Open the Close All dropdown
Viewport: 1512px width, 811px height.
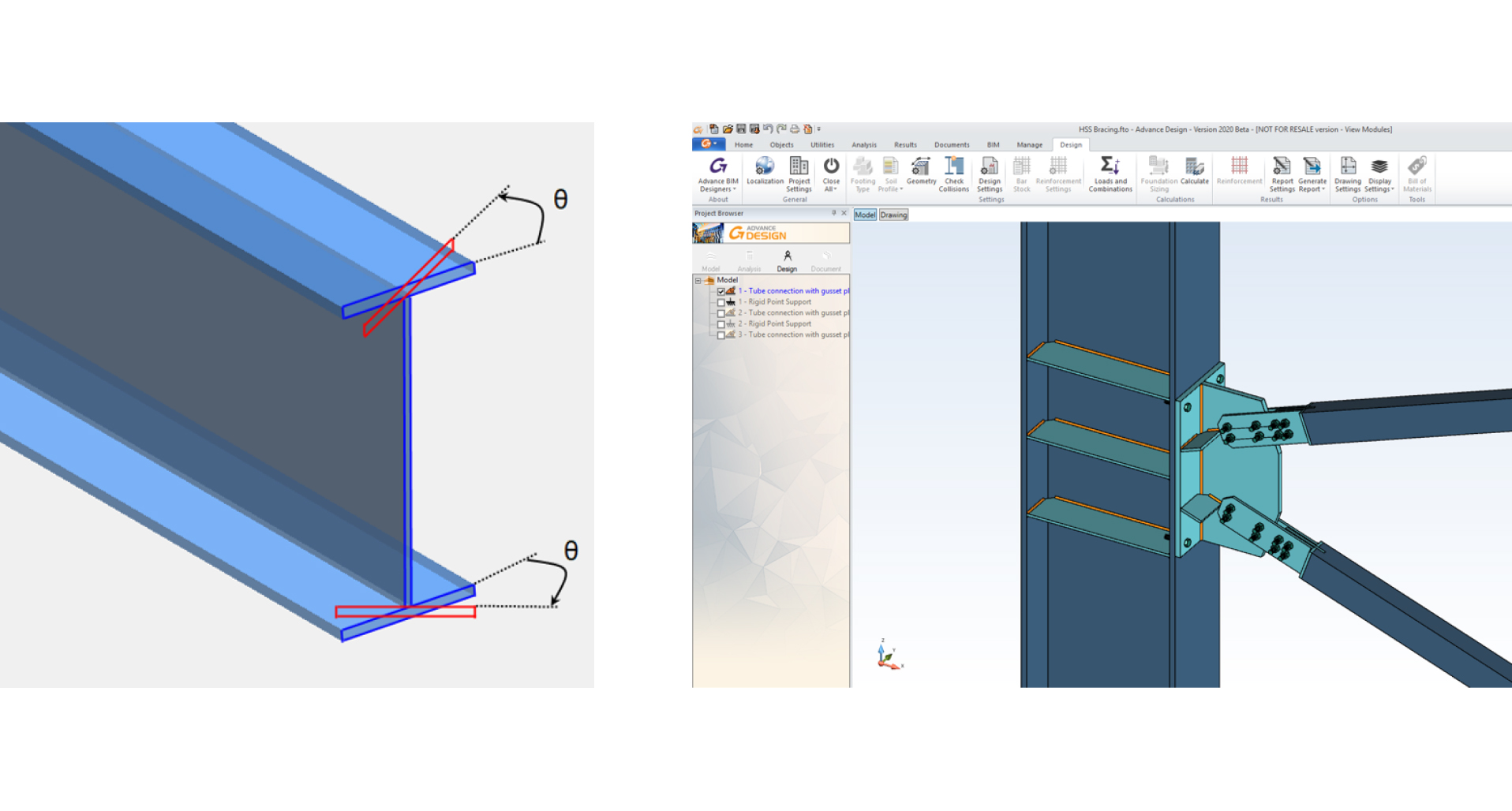point(831,189)
